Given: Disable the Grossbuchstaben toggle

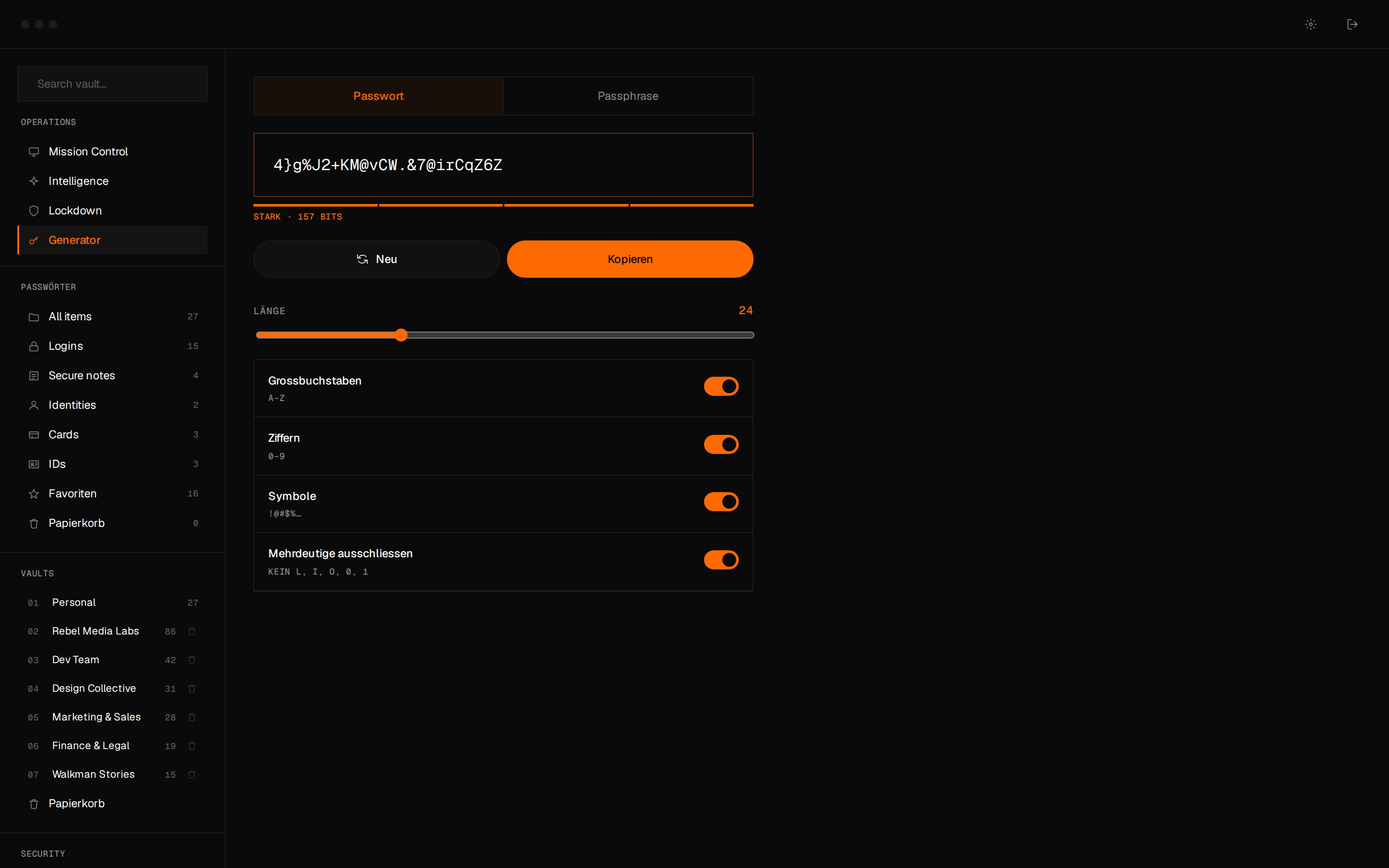Looking at the screenshot, I should (x=721, y=386).
